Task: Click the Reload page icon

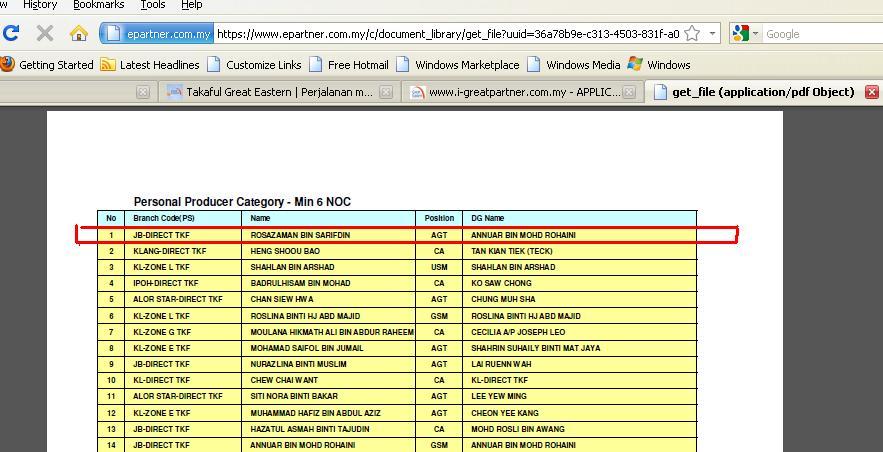Action: click(x=11, y=33)
